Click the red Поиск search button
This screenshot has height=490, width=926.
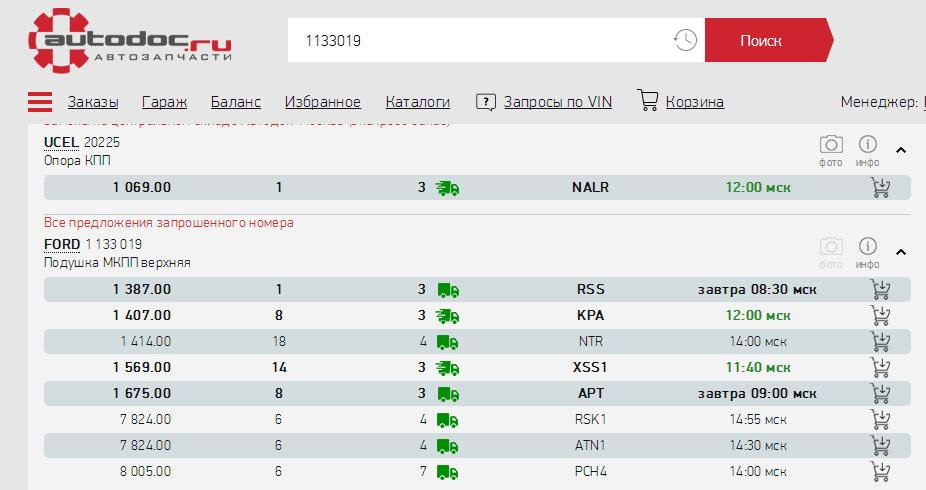(x=768, y=40)
